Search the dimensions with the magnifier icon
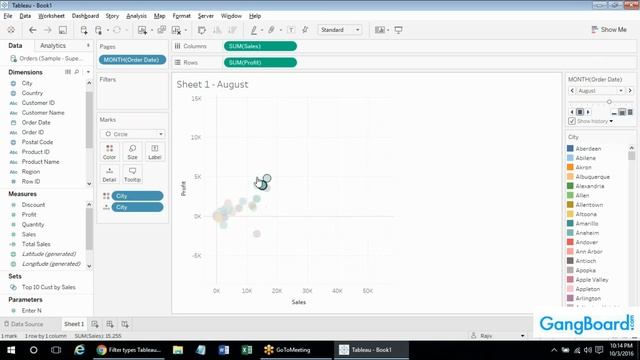This screenshot has height=360, width=640. 77,72
